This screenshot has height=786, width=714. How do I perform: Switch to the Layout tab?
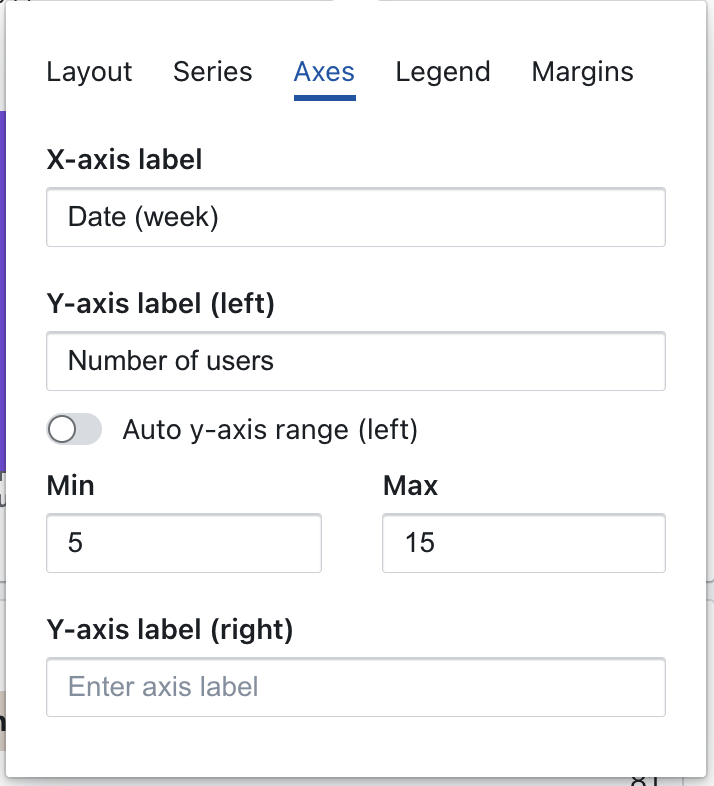click(x=89, y=72)
